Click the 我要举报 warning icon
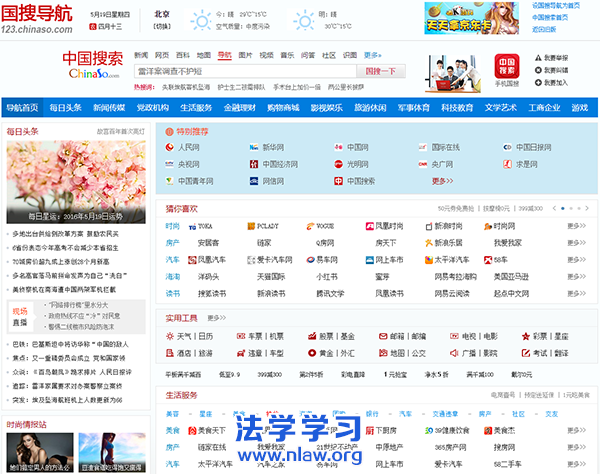Image resolution: width=600 pixels, height=474 pixels. point(538,58)
